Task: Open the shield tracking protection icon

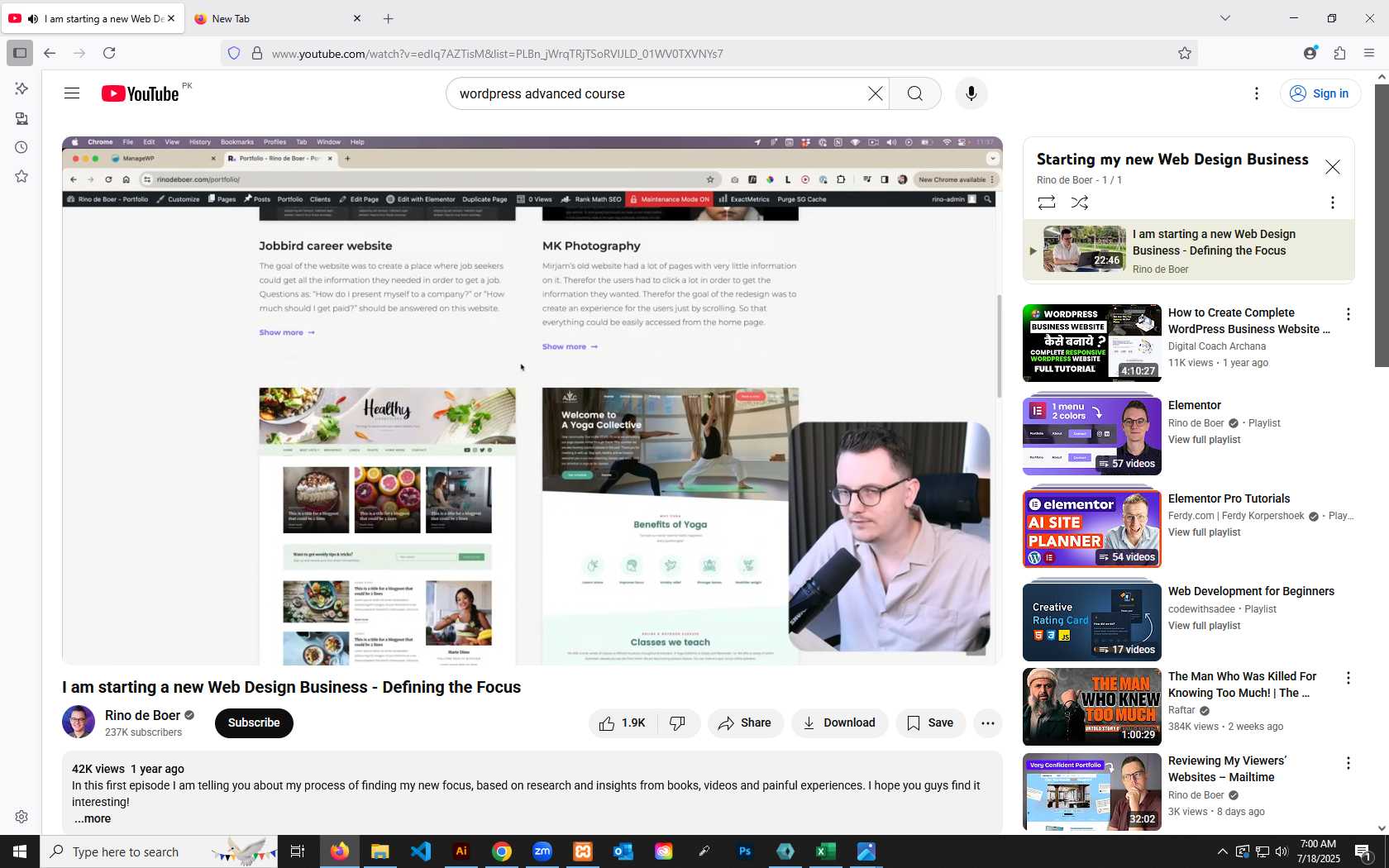Action: pos(234,53)
